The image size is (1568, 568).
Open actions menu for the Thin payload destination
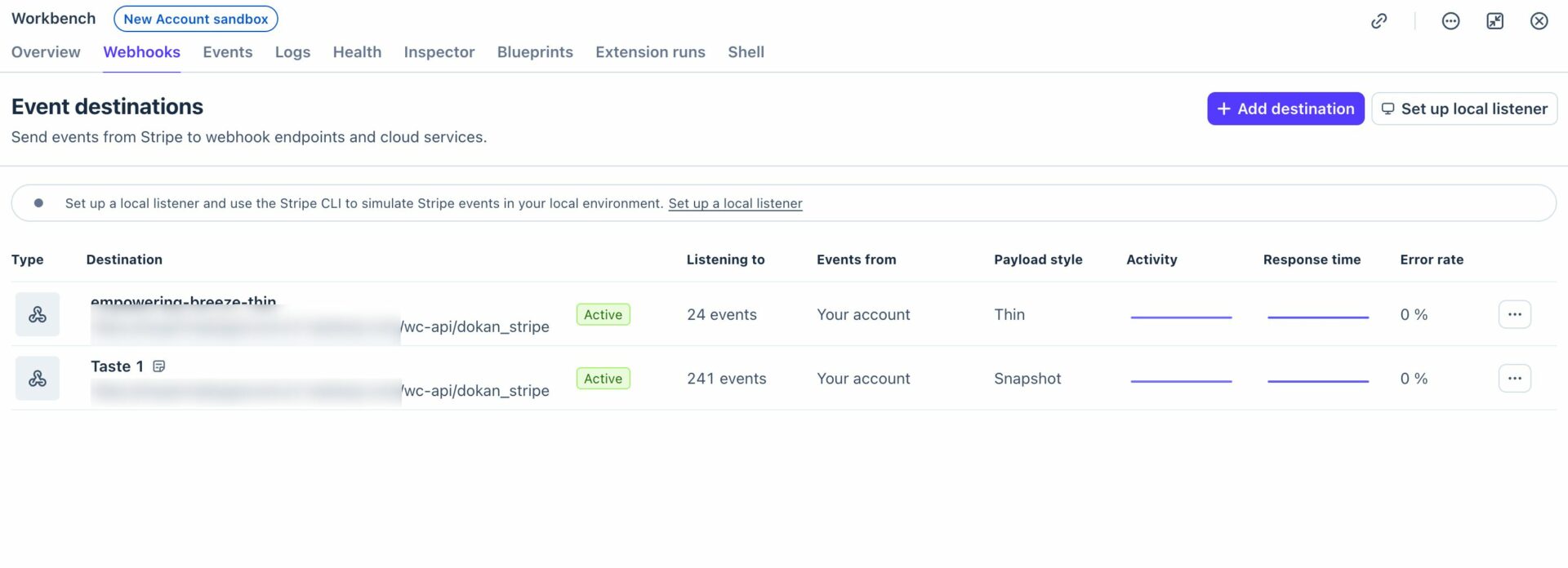coord(1514,314)
